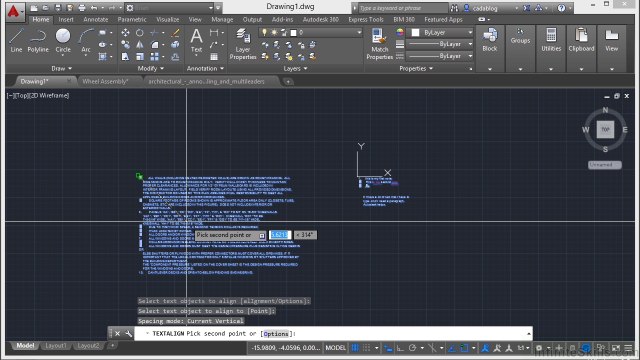This screenshot has width=640, height=360.
Task: Click the Help question mark icon
Action: click(562, 8)
